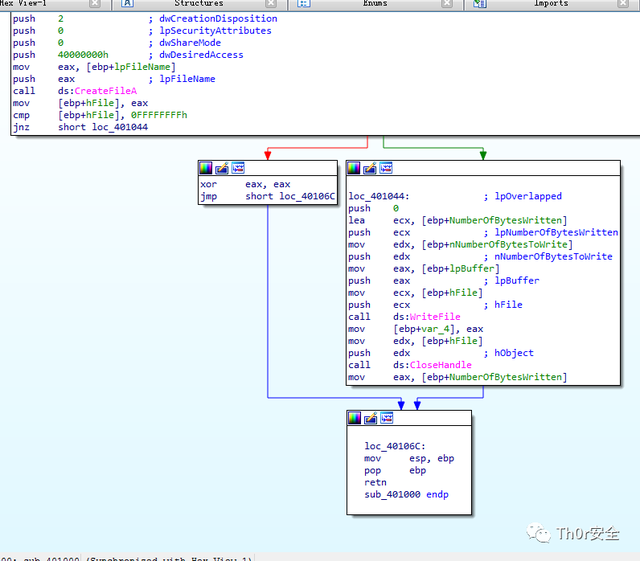Close the Structures tab

coord(271,3)
